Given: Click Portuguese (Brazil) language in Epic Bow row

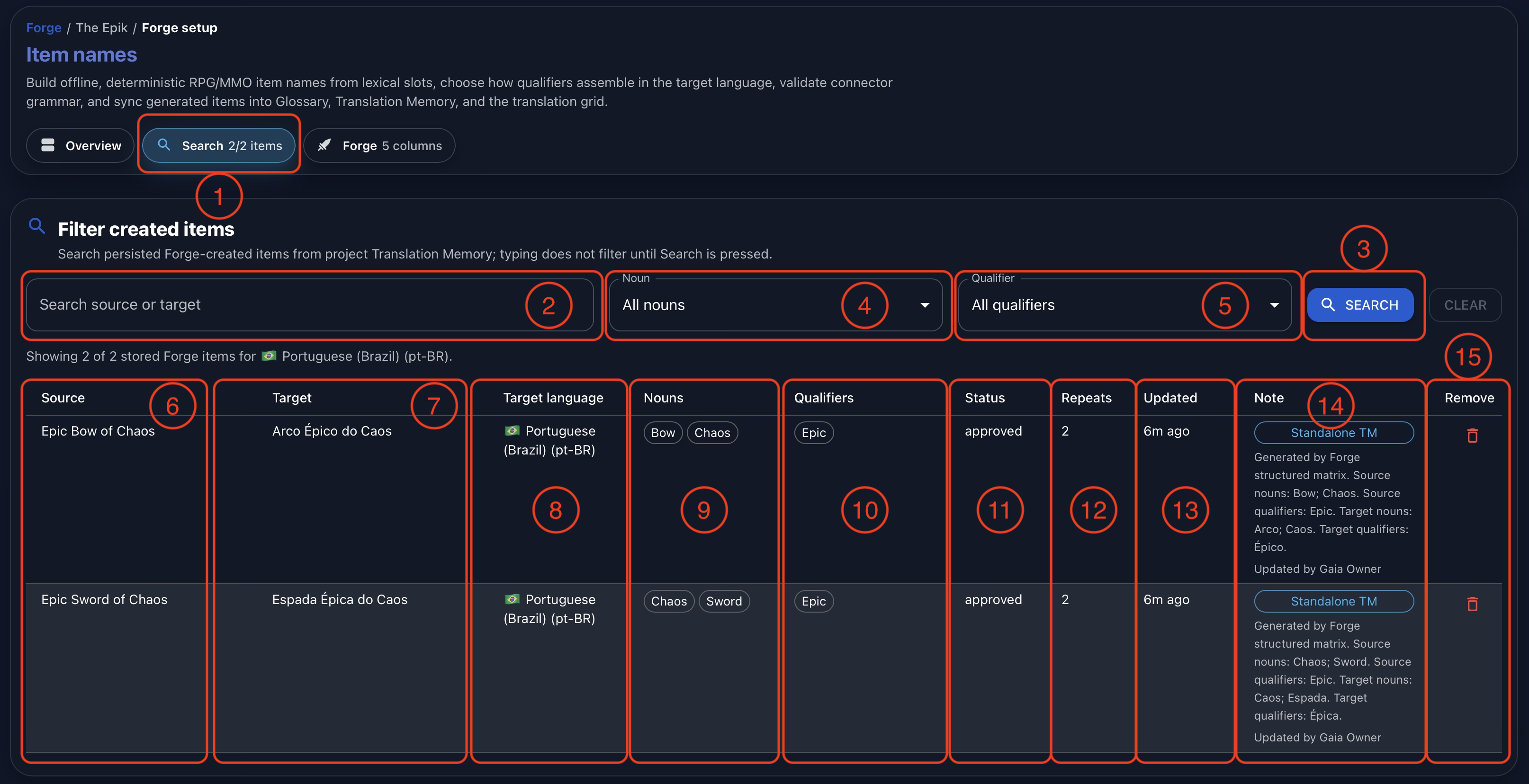Looking at the screenshot, I should tap(549, 440).
